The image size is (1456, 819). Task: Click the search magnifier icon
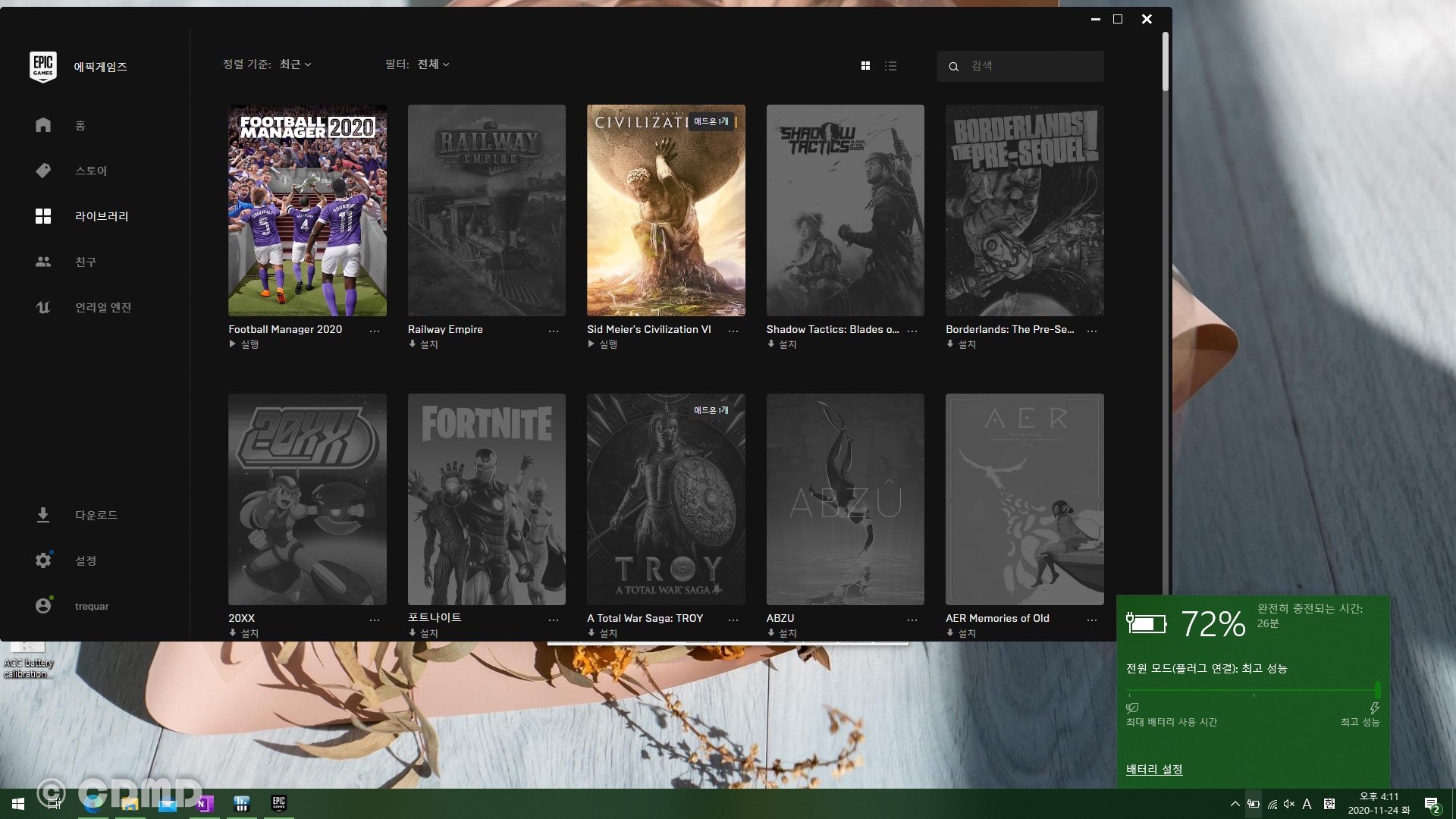953,67
